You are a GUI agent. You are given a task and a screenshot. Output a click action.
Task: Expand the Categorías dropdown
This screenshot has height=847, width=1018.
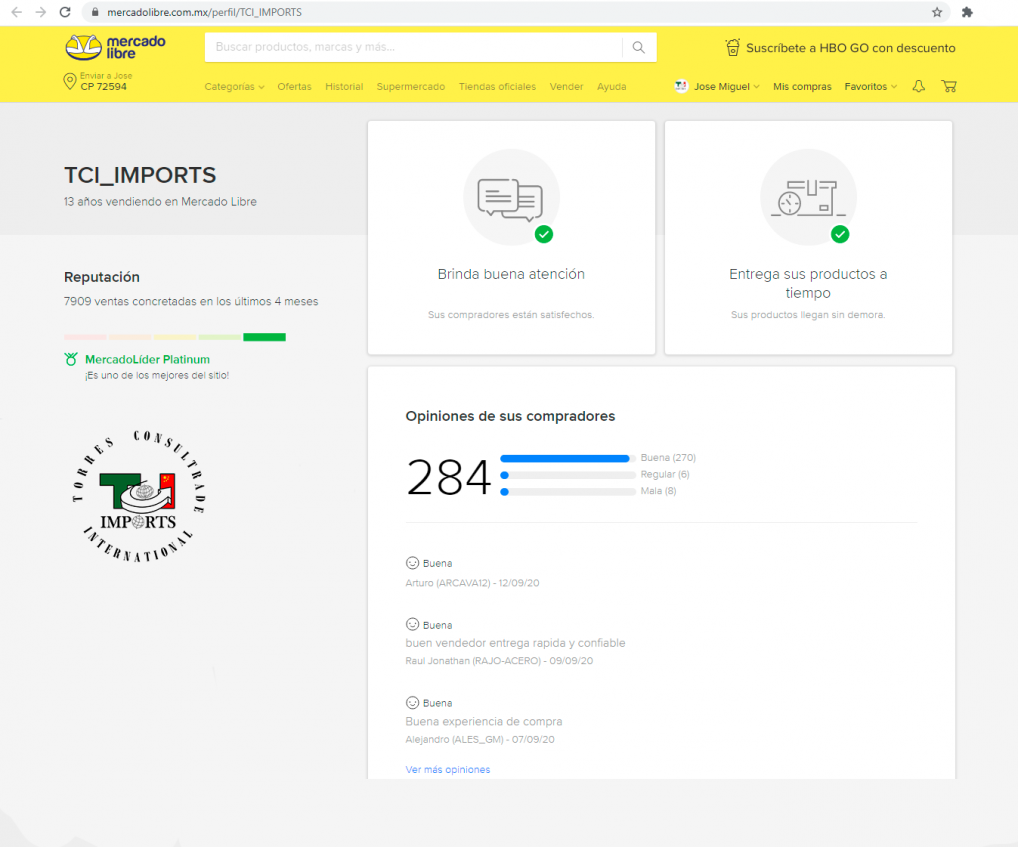(x=234, y=86)
